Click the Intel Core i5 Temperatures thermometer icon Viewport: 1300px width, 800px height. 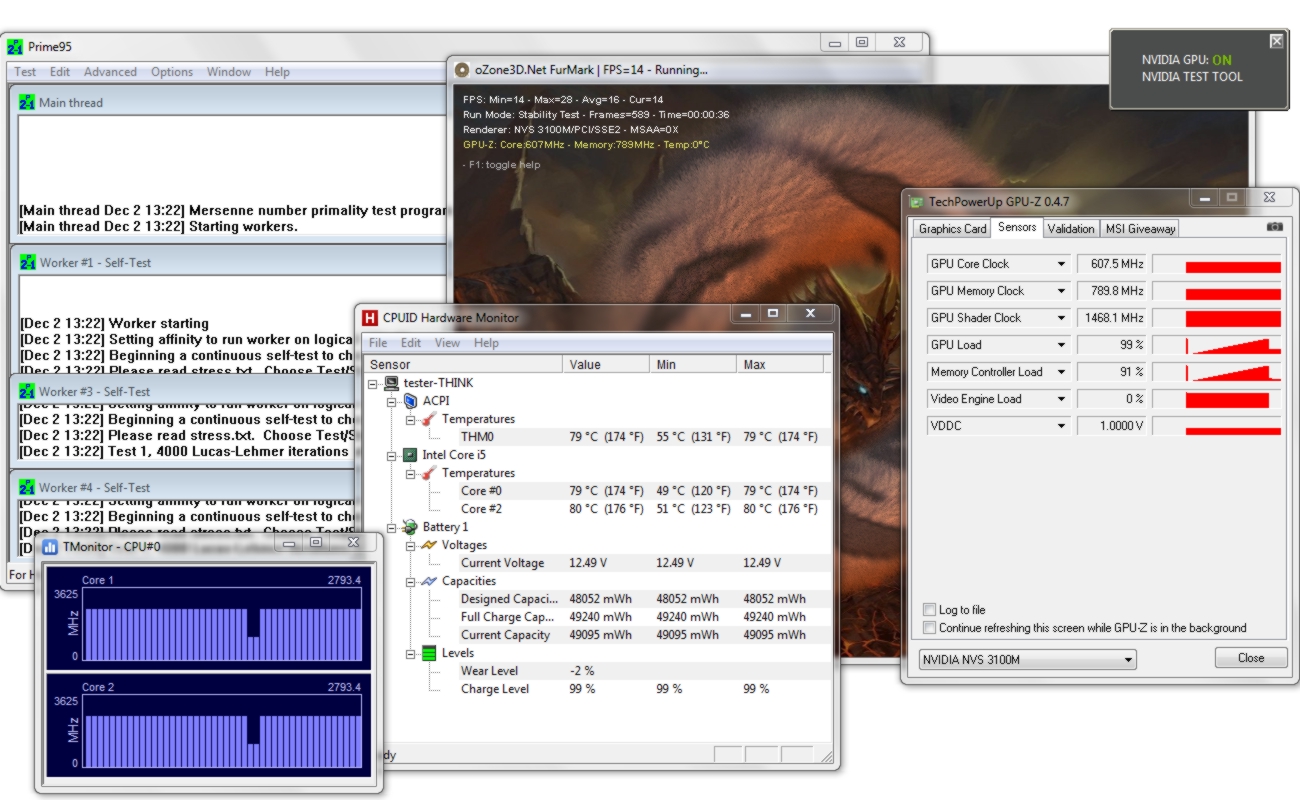428,473
